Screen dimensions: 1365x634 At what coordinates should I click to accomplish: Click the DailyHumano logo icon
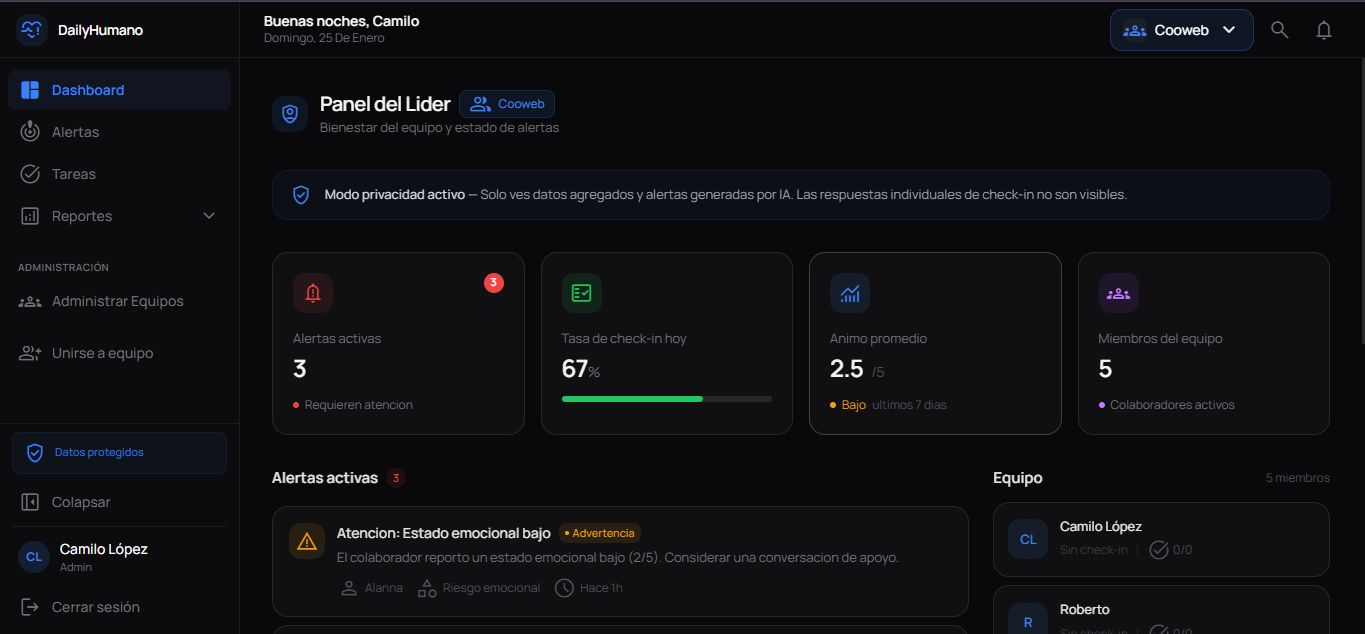pos(31,29)
